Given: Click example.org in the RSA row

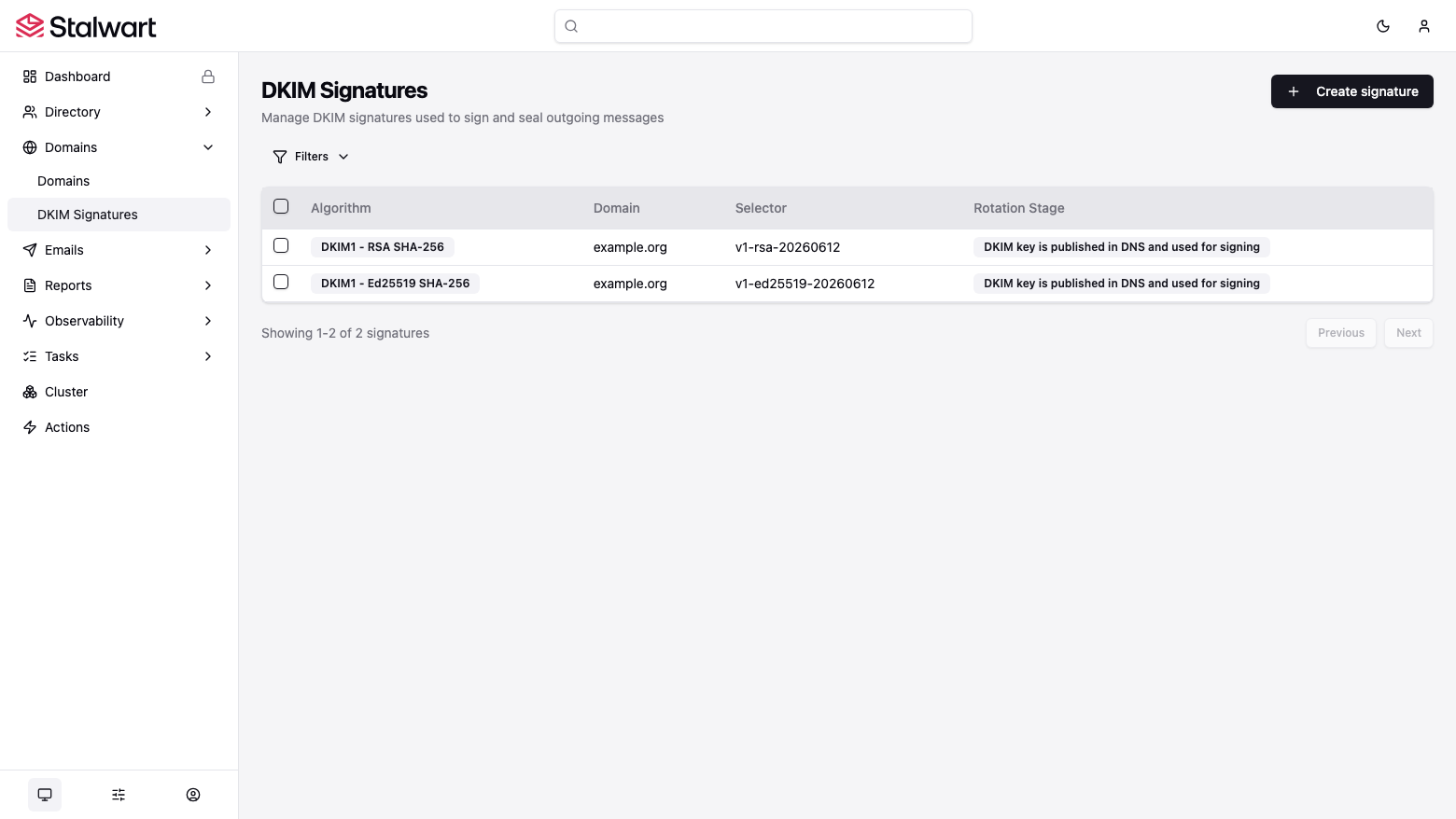Looking at the screenshot, I should 630,247.
